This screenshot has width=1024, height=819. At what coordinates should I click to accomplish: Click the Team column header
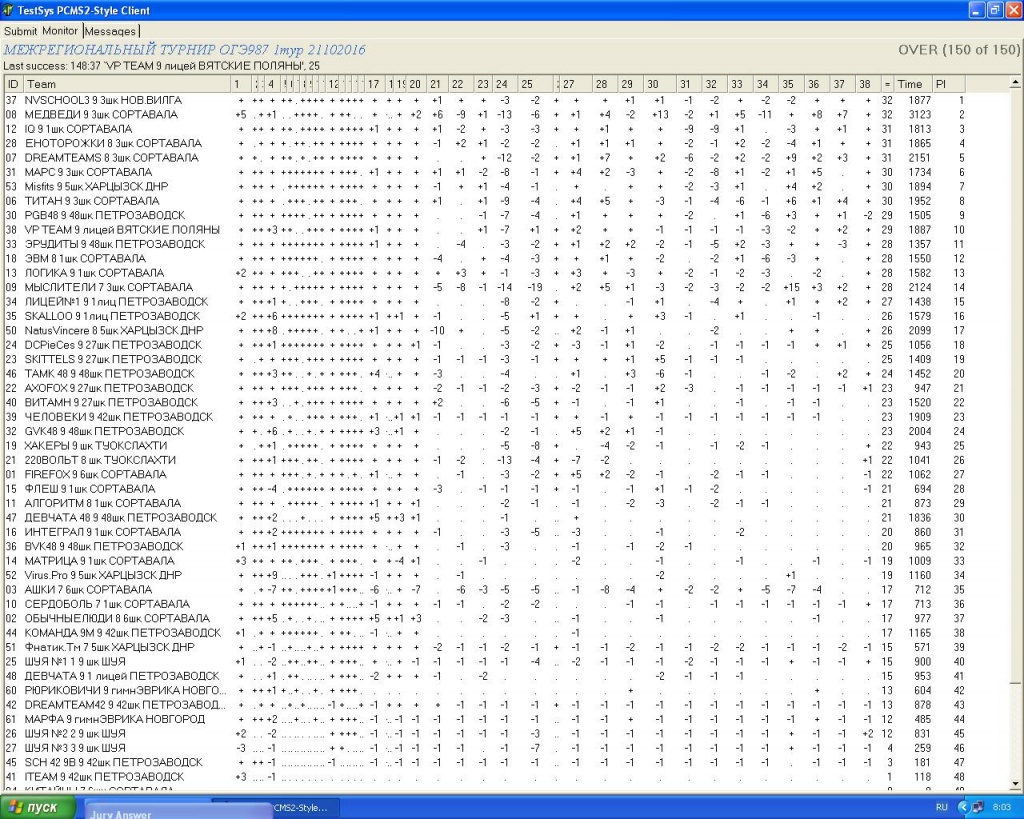tap(127, 84)
